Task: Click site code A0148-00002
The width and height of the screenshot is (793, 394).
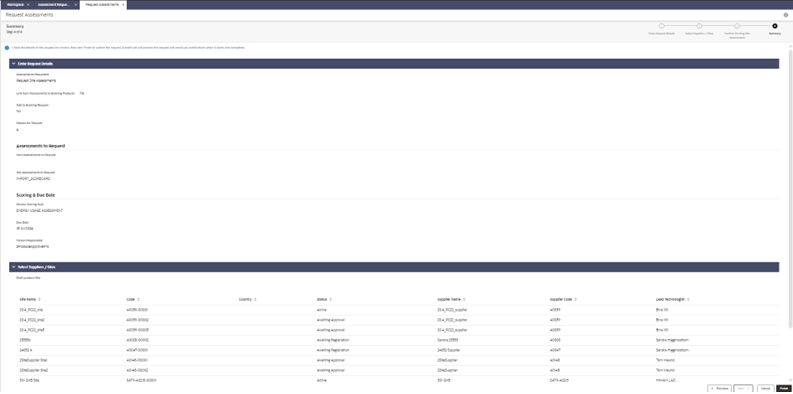Action: tap(137, 370)
